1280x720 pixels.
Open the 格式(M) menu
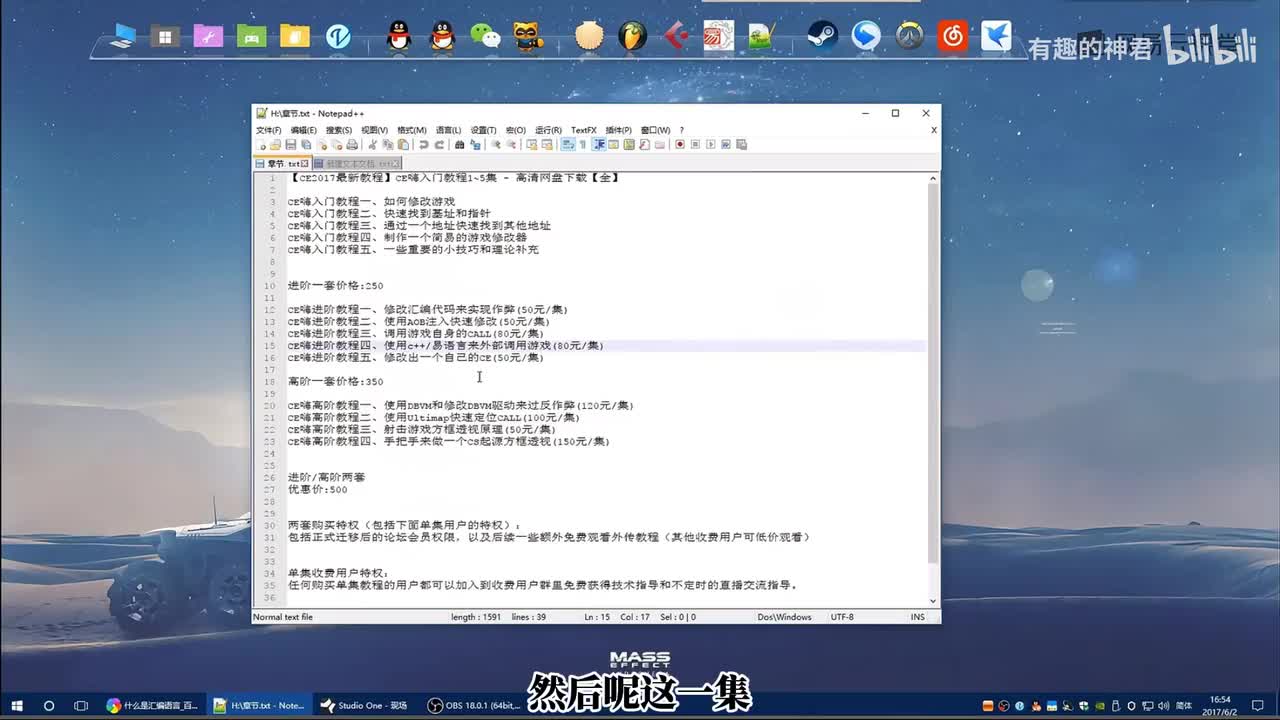(412, 130)
